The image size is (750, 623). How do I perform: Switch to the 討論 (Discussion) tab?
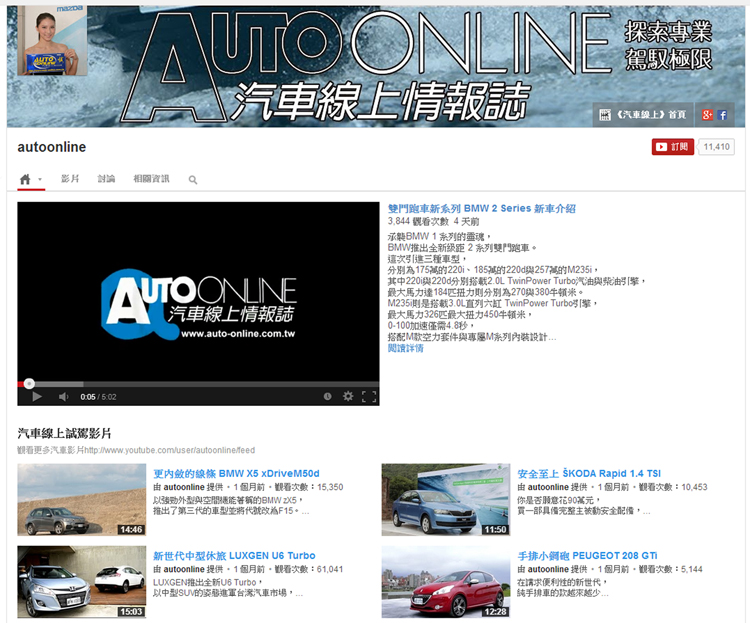pos(106,179)
